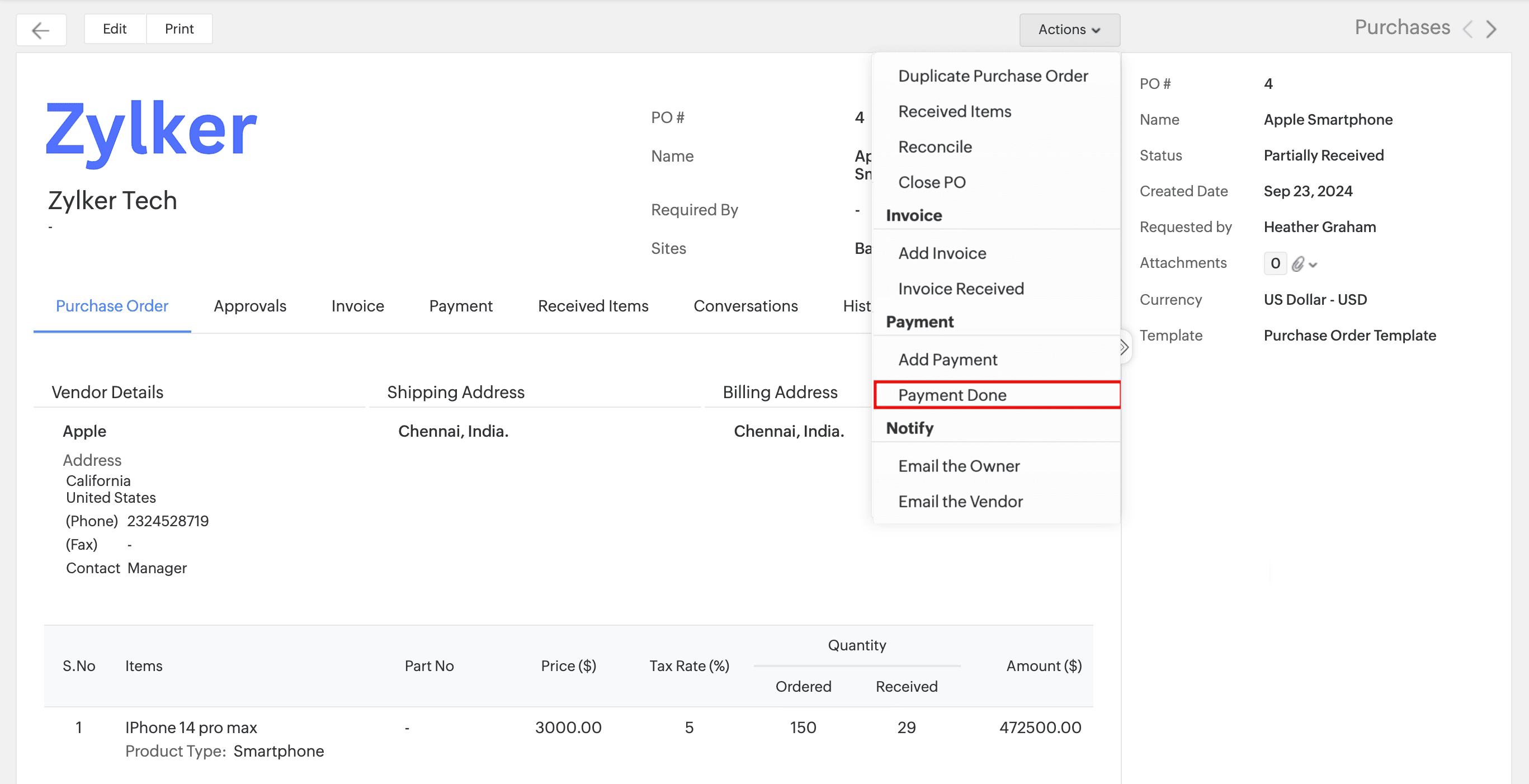
Task: Select Reconcile from Actions menu
Action: pos(935,147)
